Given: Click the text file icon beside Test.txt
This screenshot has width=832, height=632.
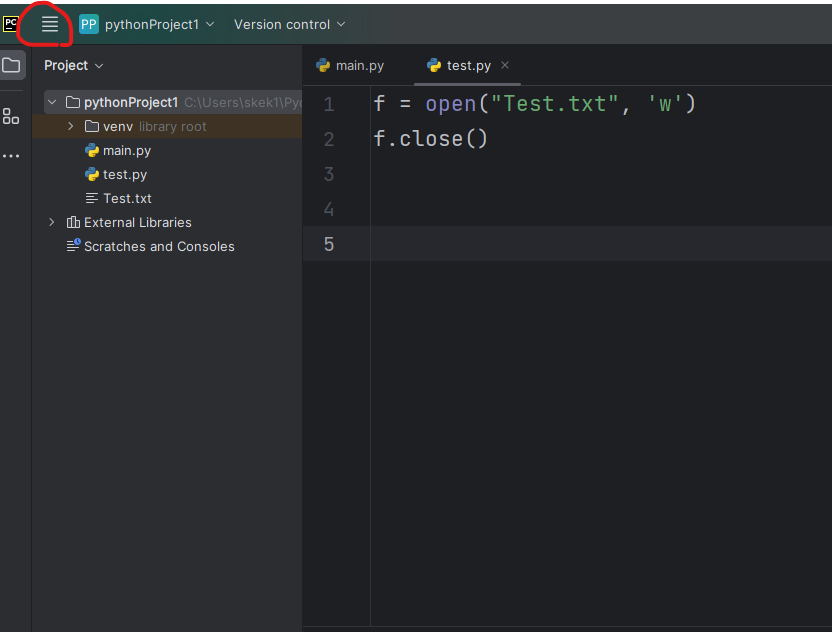Looking at the screenshot, I should (x=92, y=198).
